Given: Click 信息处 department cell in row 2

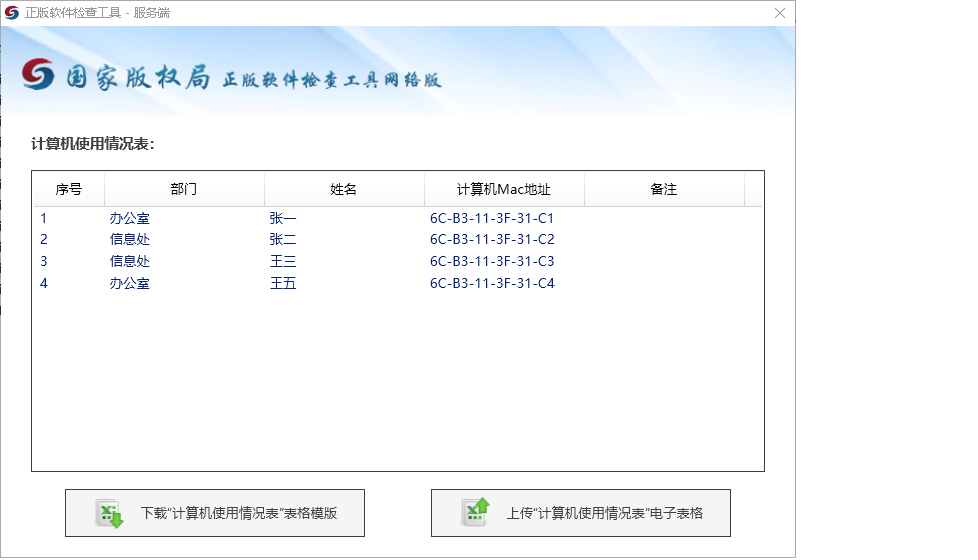Looking at the screenshot, I should tap(130, 240).
